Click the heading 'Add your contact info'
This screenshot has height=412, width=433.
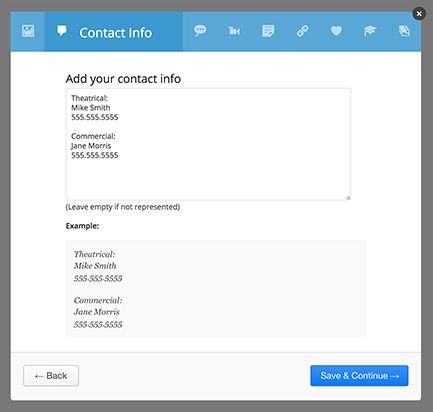pyautogui.click(x=123, y=79)
